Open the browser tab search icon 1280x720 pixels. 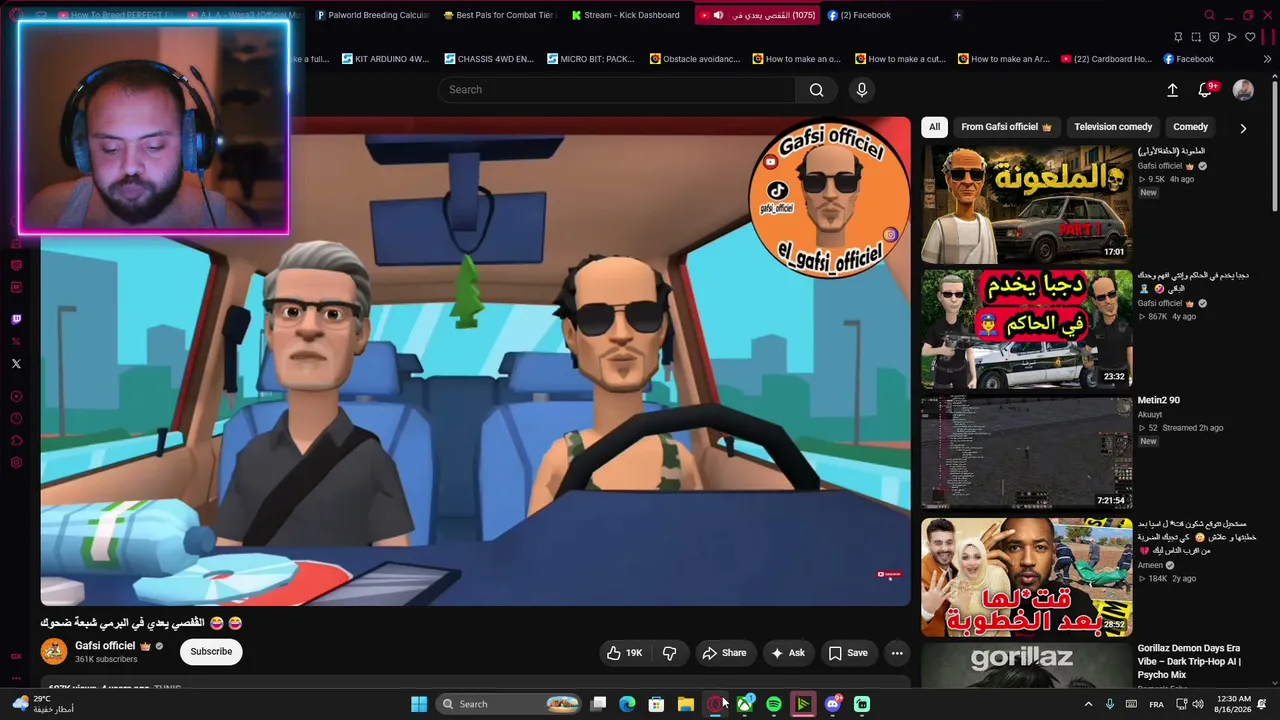1209,15
